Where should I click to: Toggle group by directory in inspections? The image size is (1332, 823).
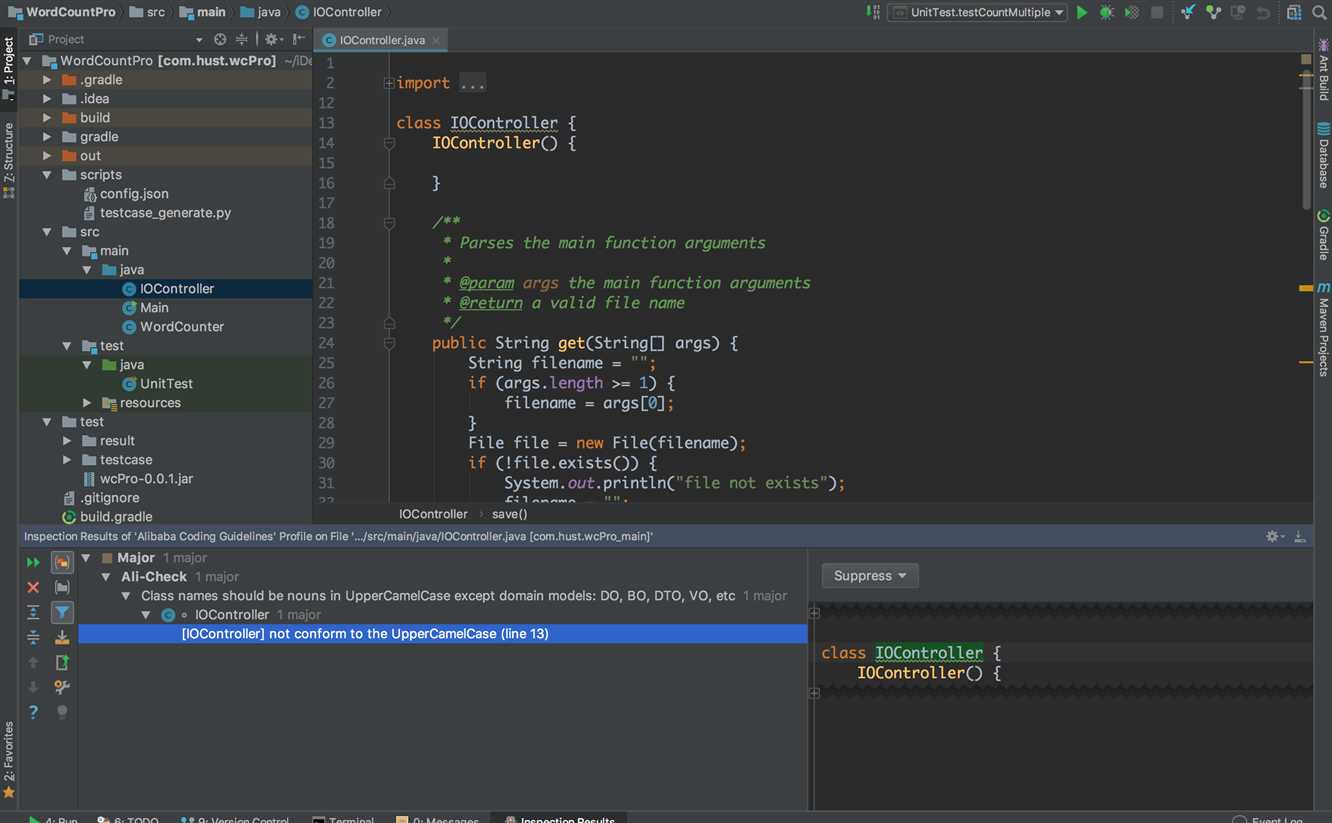click(62, 588)
